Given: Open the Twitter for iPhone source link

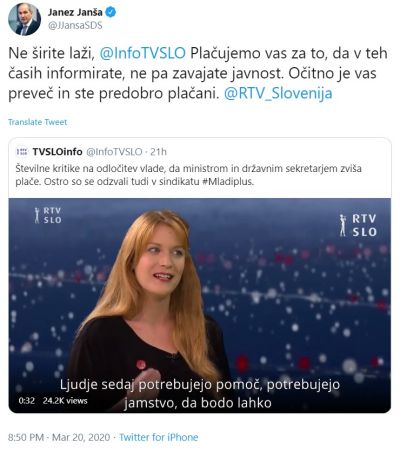Looking at the screenshot, I should 159,437.
